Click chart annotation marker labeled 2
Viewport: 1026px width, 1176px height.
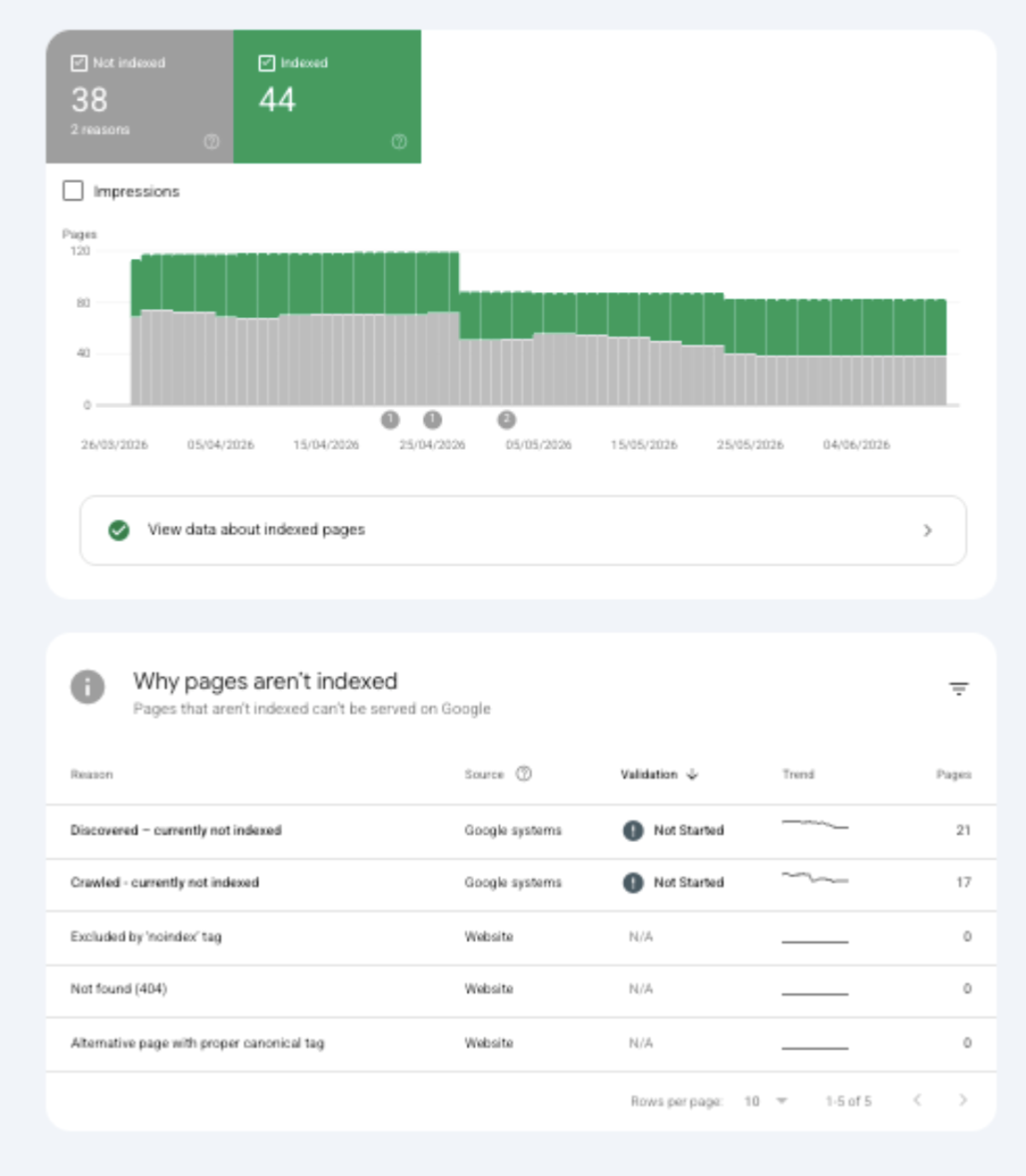507,420
